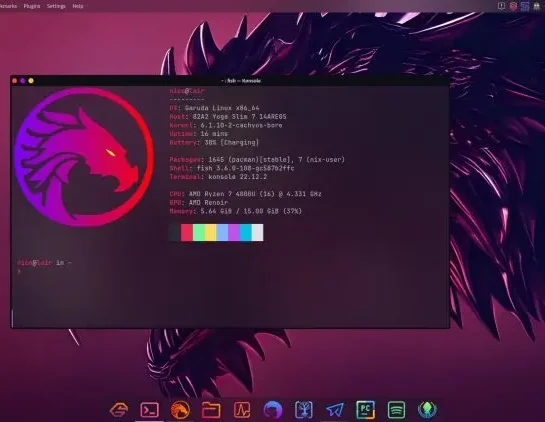
Task: Launch Spotify from the dock
Action: tap(397, 410)
